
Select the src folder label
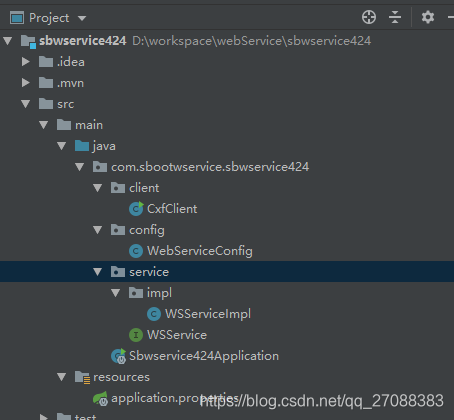66,104
